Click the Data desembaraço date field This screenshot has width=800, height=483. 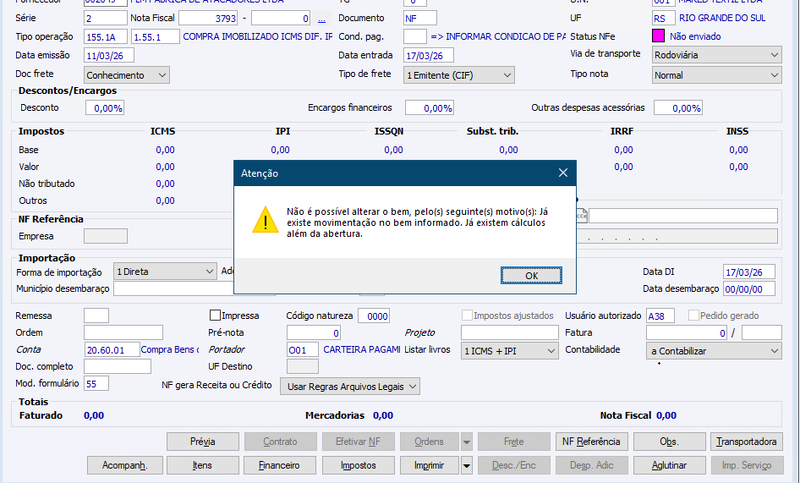749,289
